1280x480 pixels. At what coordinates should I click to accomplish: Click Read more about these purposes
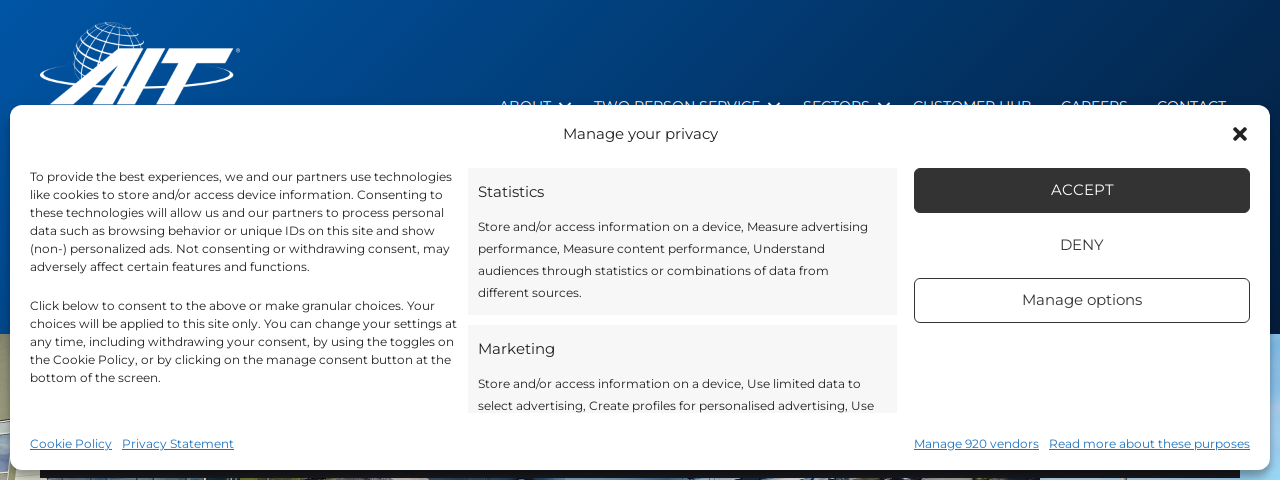[x=1149, y=444]
